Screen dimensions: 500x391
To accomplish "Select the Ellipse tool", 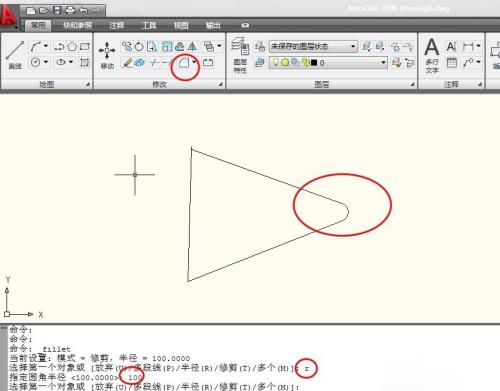I will pyautogui.click(x=61, y=62).
